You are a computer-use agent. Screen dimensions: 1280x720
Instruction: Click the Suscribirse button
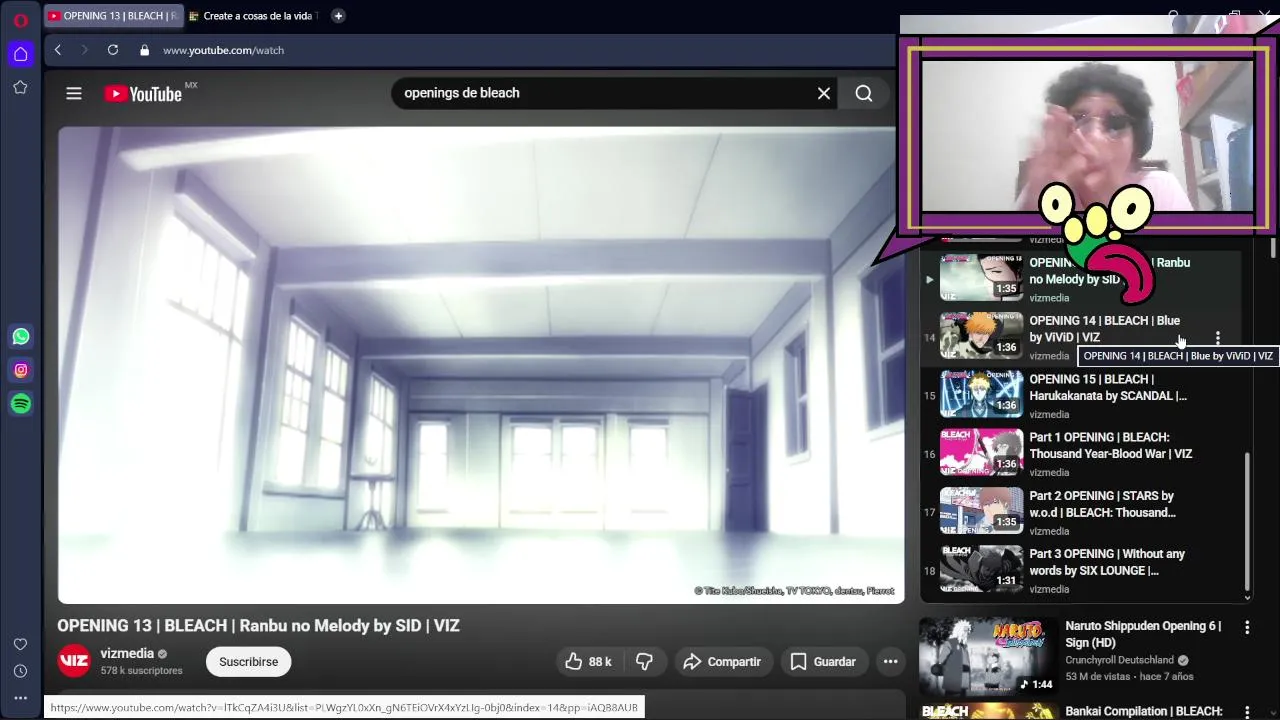[248, 662]
